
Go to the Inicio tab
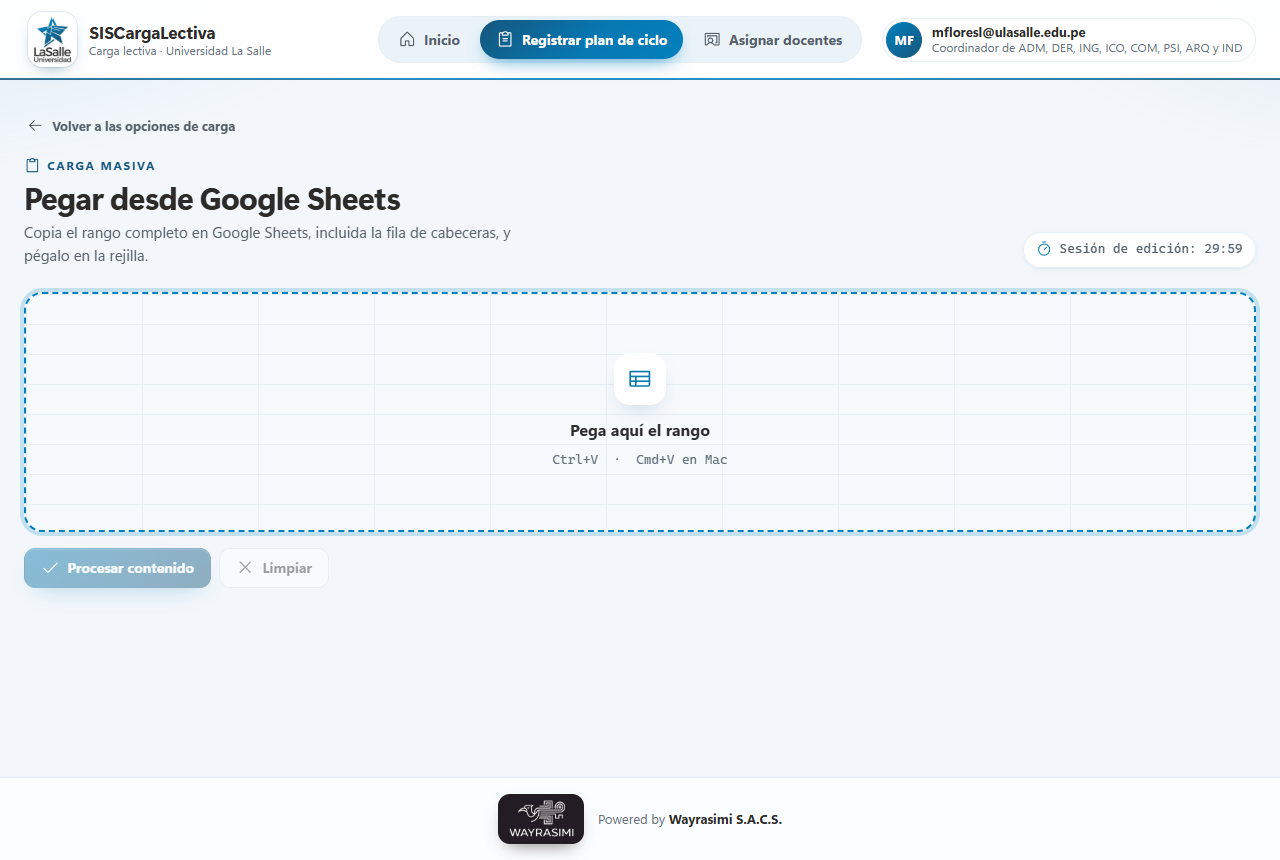(430, 40)
